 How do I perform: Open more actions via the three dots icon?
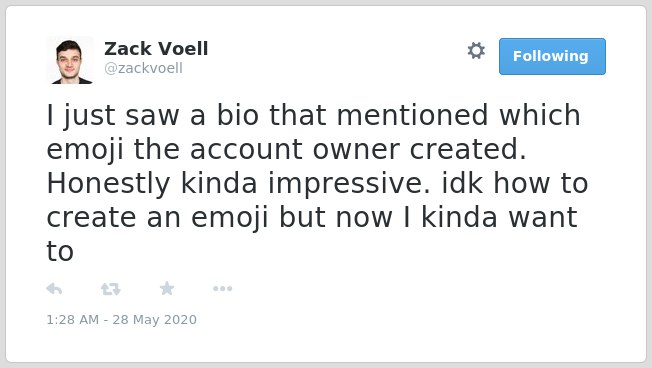[222, 288]
